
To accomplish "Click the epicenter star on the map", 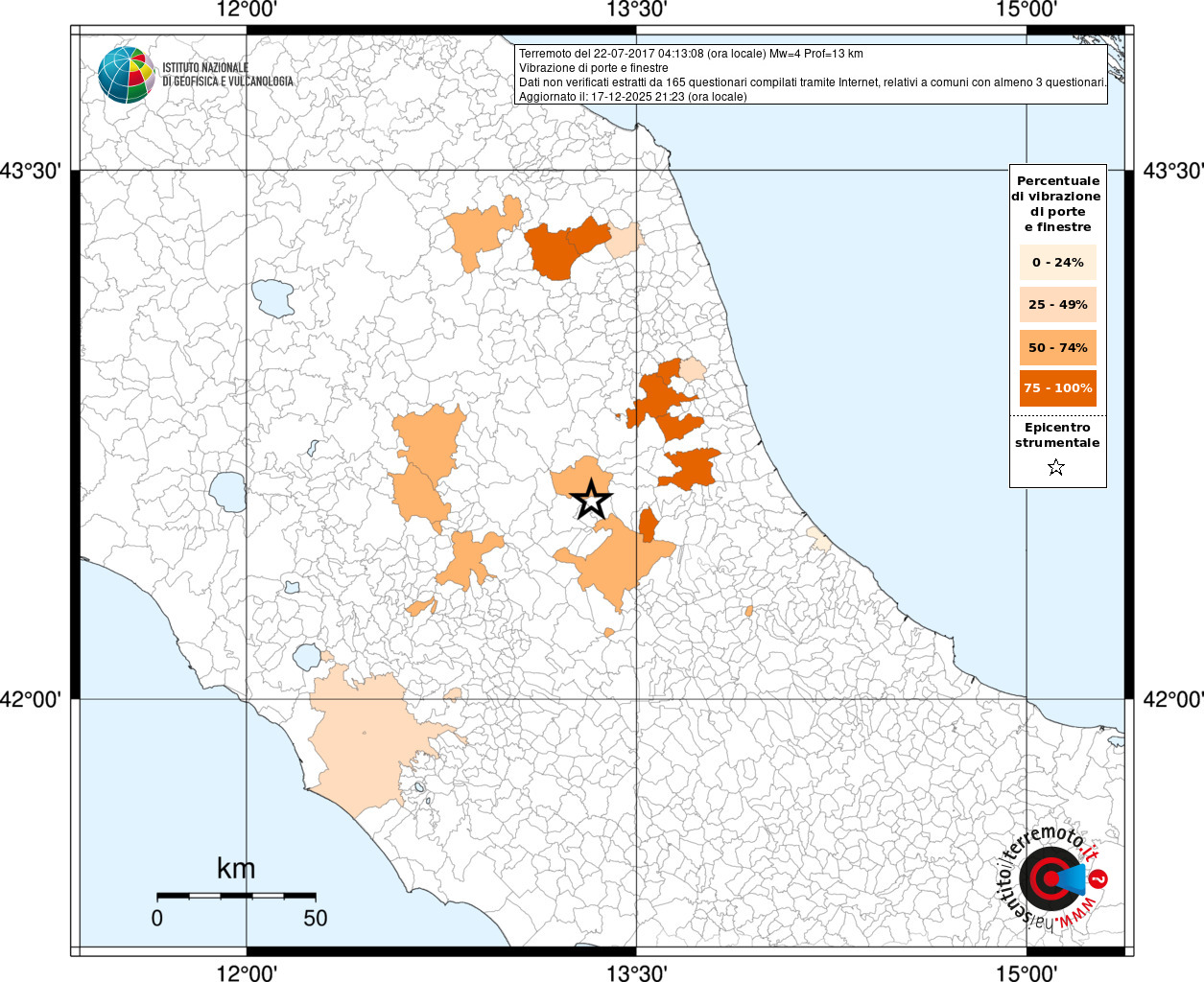I will click(x=591, y=500).
